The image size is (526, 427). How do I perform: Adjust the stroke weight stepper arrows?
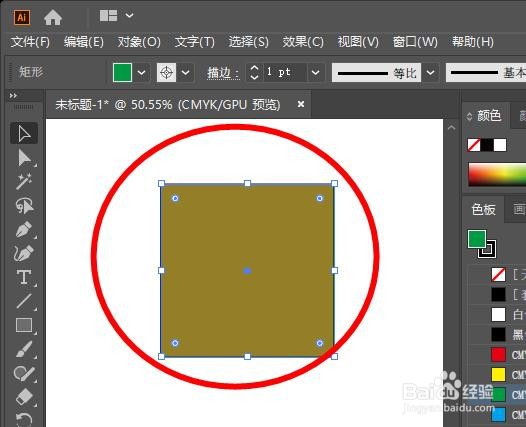coord(254,72)
